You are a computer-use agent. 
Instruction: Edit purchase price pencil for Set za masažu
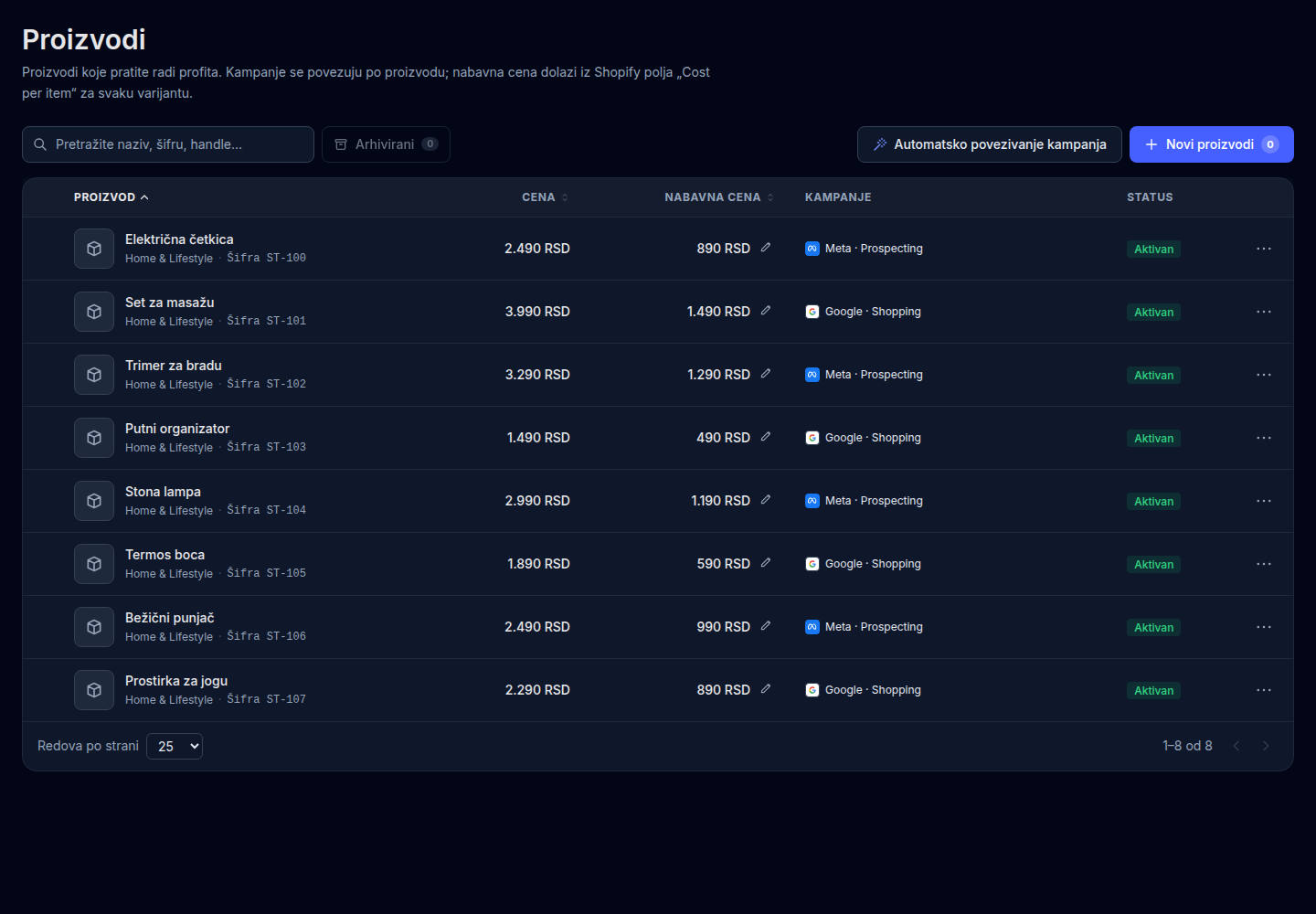[x=766, y=311]
